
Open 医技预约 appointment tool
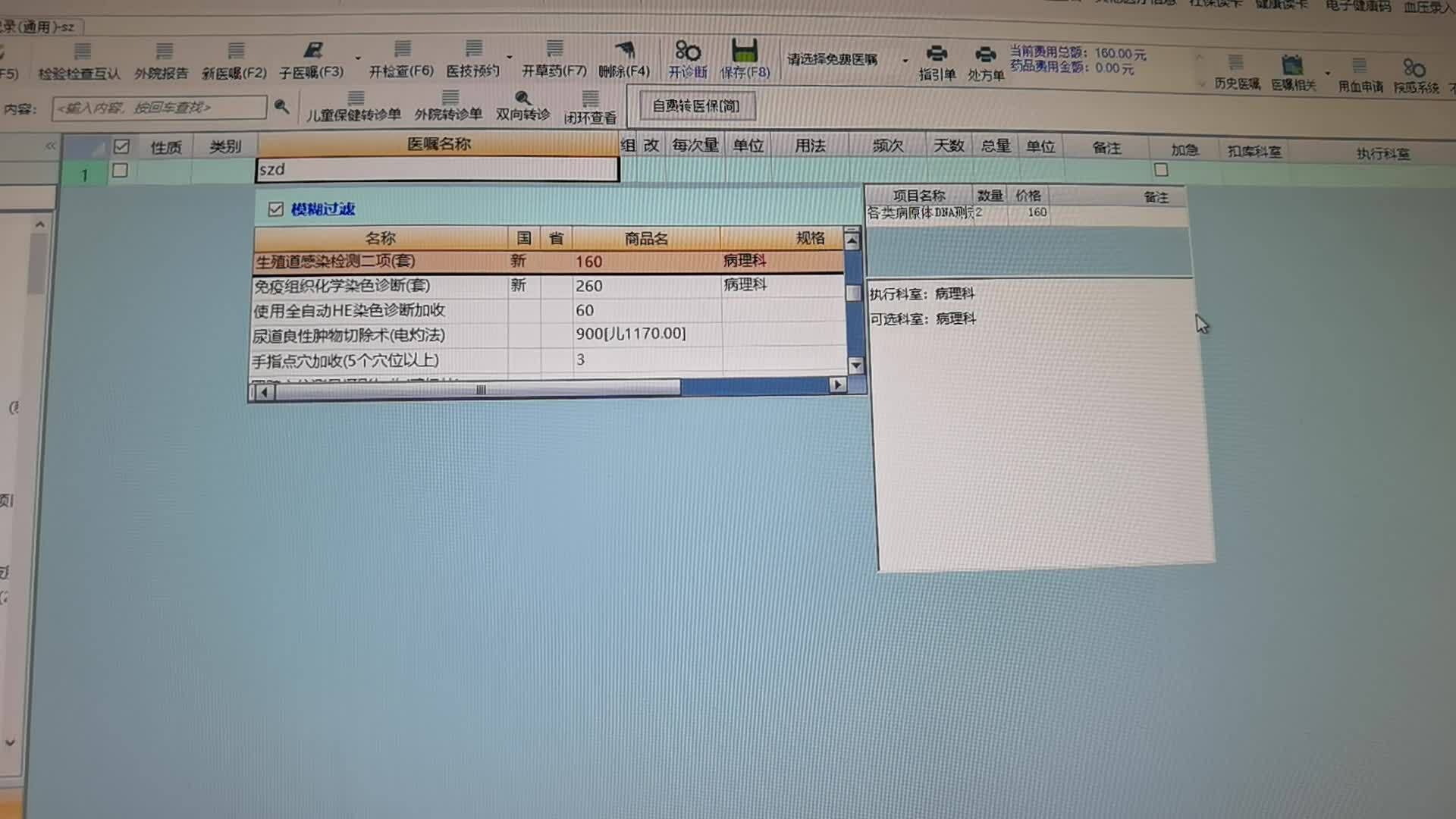click(473, 60)
